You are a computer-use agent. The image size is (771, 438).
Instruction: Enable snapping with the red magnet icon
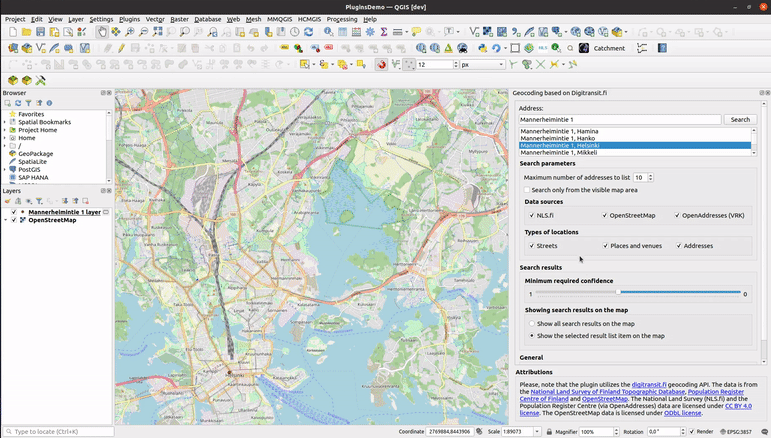[381, 64]
